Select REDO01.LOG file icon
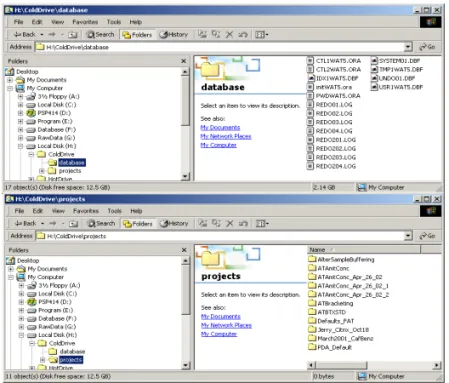Screen dimensions: 449x383 pyautogui.click(x=310, y=105)
